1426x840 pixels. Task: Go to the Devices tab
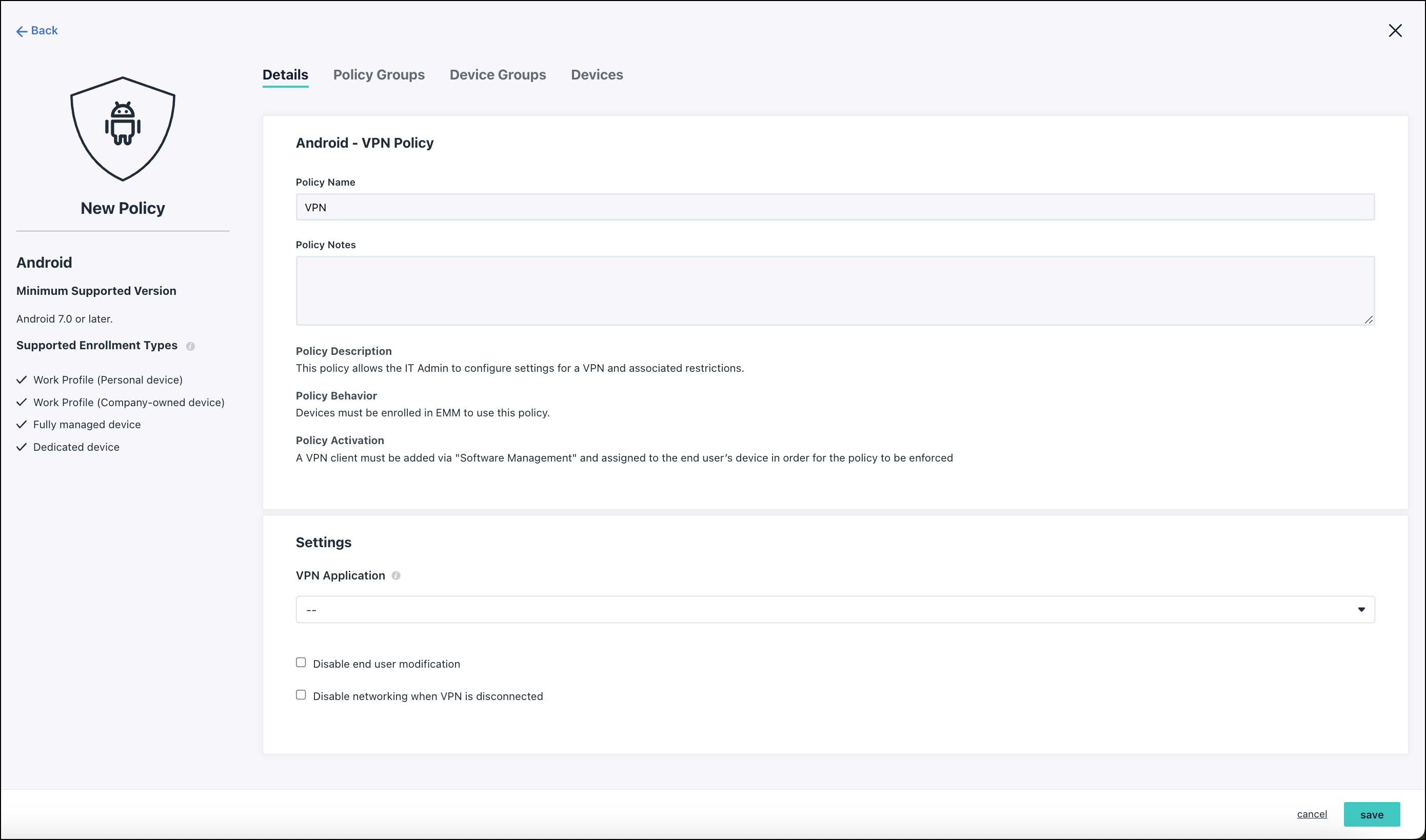597,75
